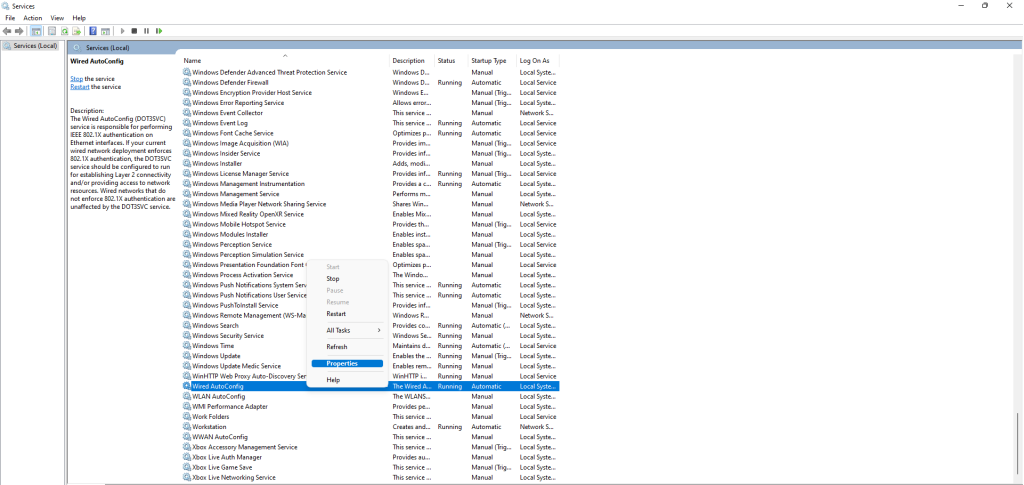The height and width of the screenshot is (485, 1024).
Task: Click gear icon beside WLAN AutoConfig
Action: point(187,397)
